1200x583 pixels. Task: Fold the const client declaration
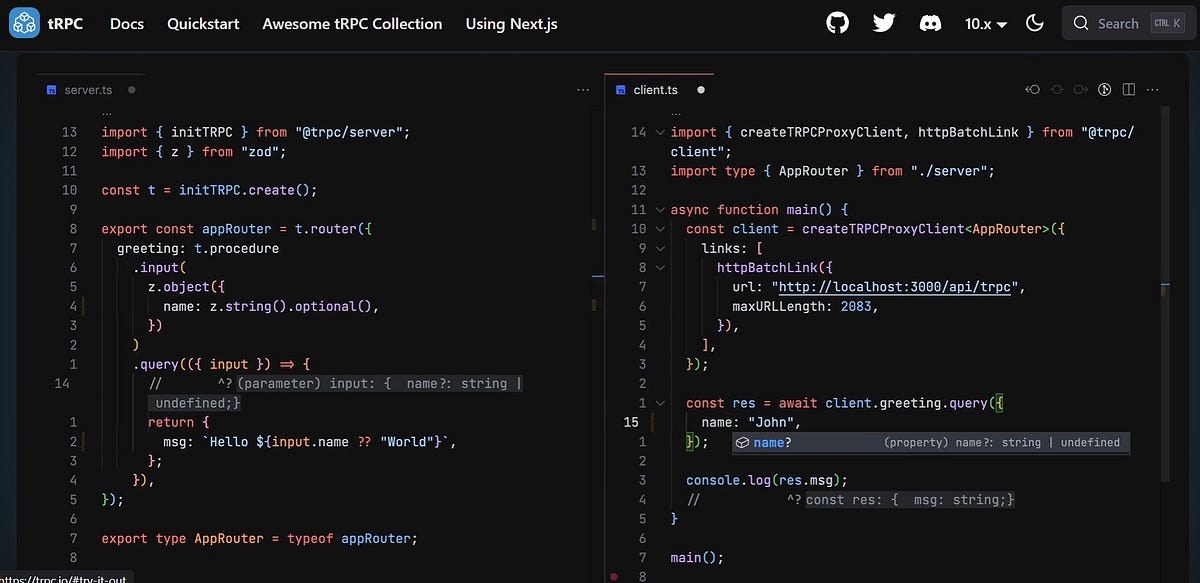(x=659, y=229)
